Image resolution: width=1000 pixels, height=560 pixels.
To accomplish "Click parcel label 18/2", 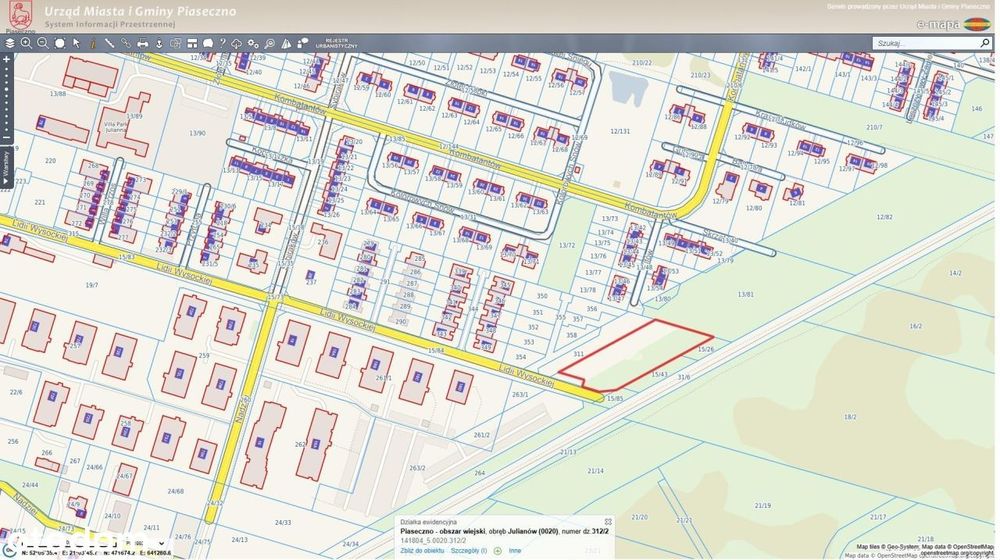I will [x=850, y=417].
